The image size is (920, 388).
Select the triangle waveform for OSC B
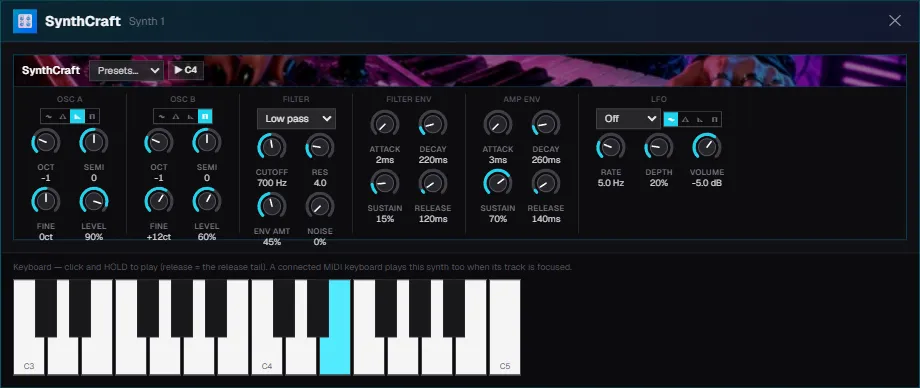175,116
